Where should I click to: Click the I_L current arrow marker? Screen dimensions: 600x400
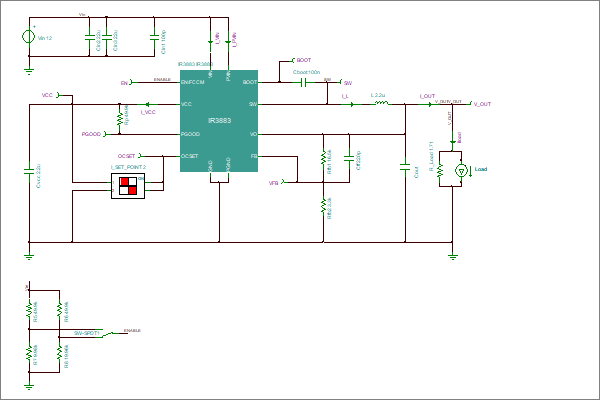coord(351,104)
